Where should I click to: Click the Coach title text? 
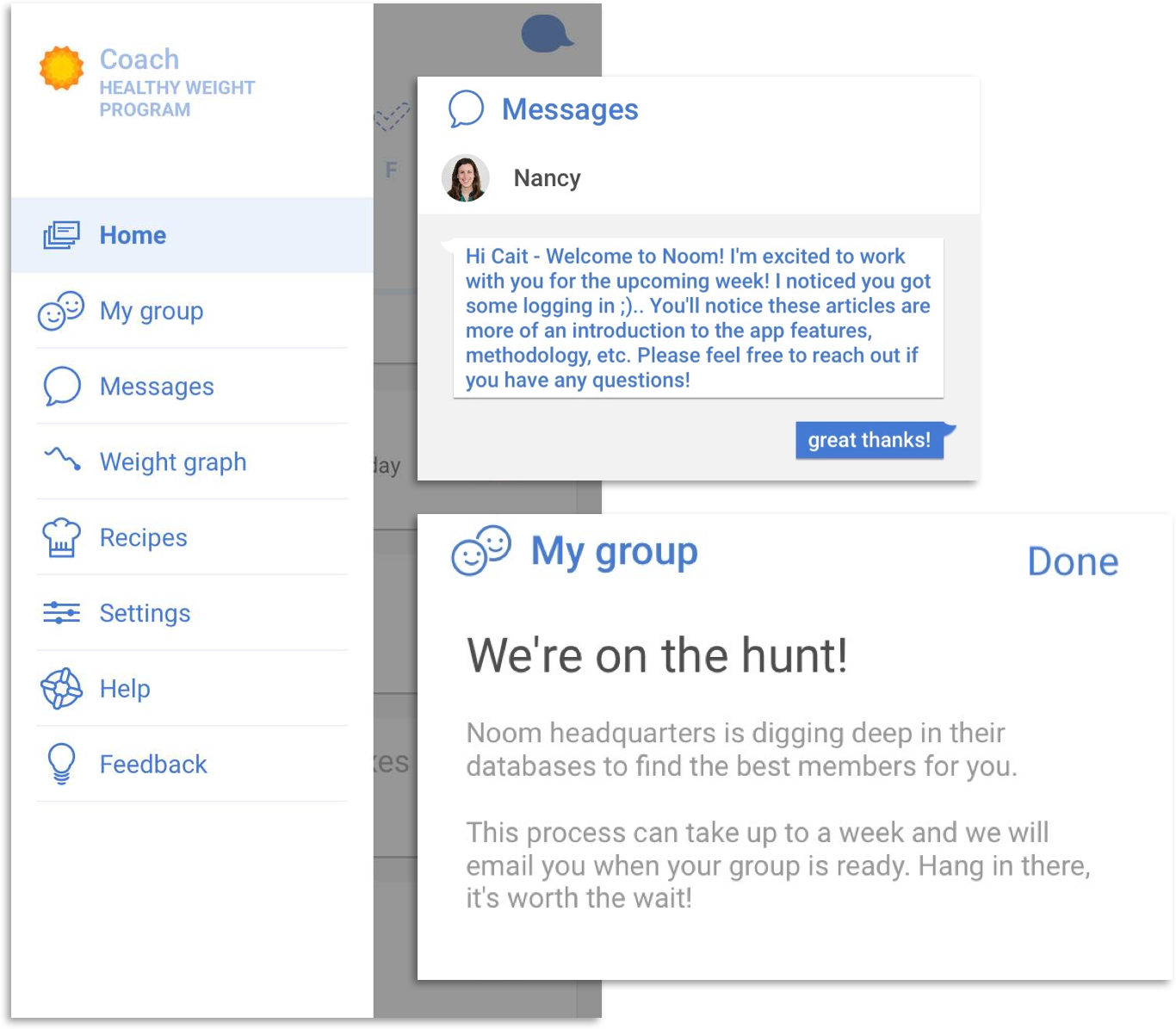point(139,59)
